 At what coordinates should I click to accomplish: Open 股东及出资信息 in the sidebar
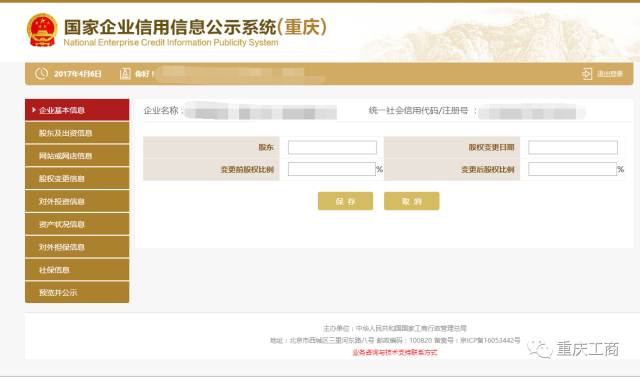pyautogui.click(x=77, y=133)
